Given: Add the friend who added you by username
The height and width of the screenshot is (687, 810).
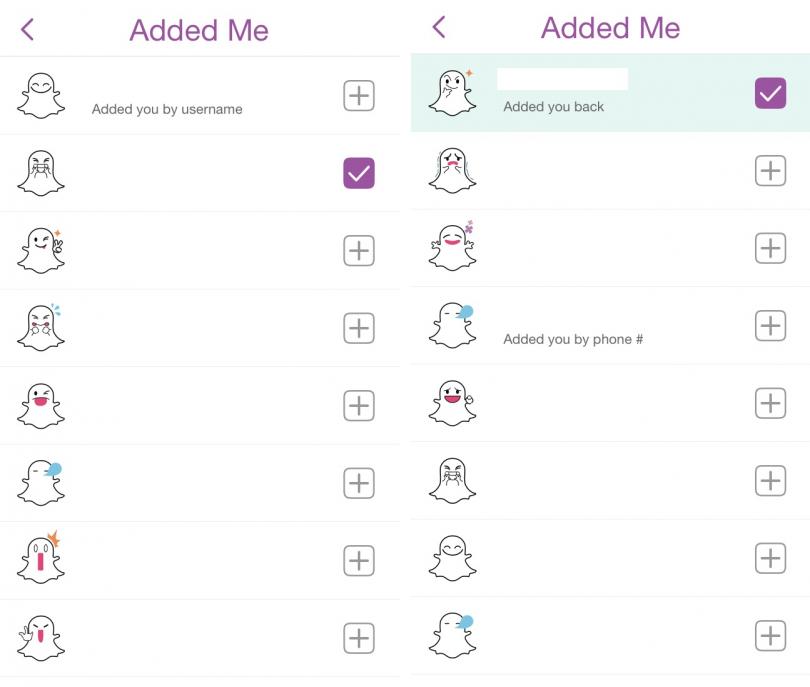Looking at the screenshot, I should [x=359, y=96].
